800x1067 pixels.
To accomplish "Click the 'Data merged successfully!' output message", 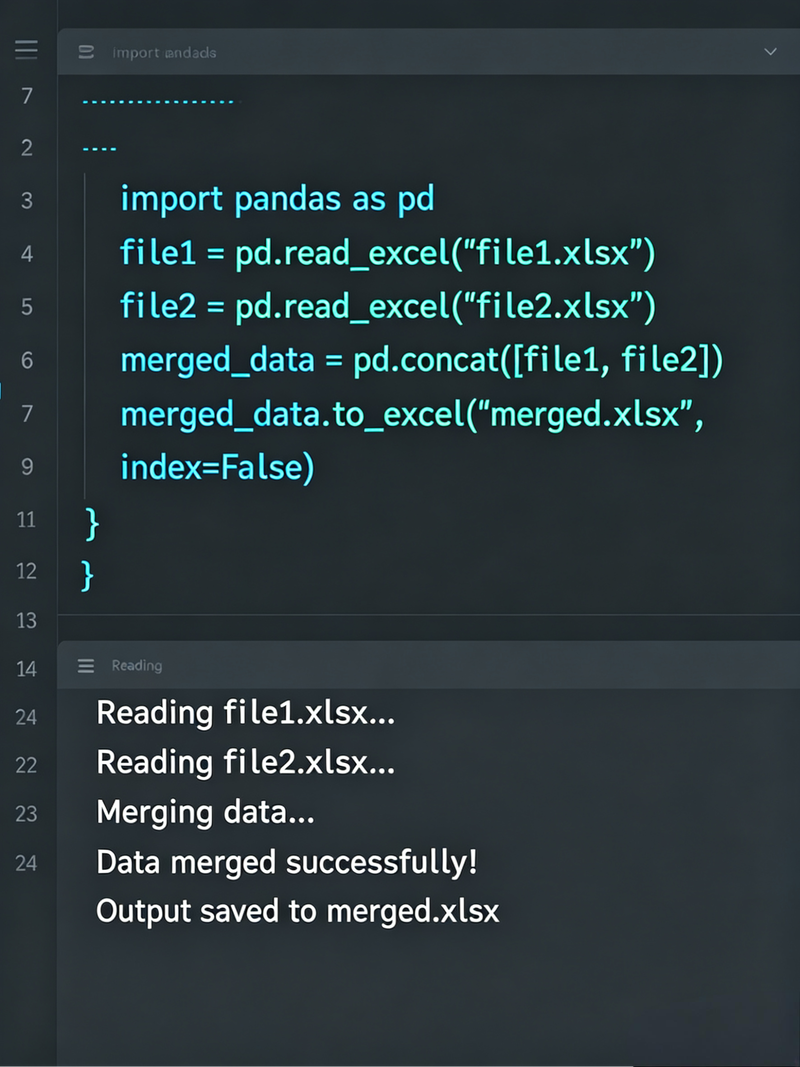I will click(x=287, y=861).
